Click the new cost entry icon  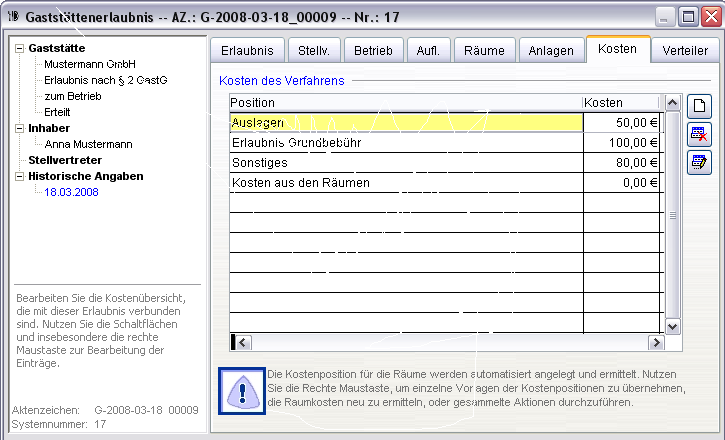click(698, 106)
